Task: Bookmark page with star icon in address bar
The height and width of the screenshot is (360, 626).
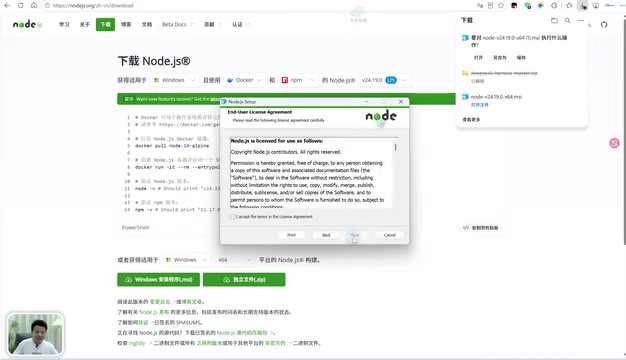Action: (x=501, y=6)
